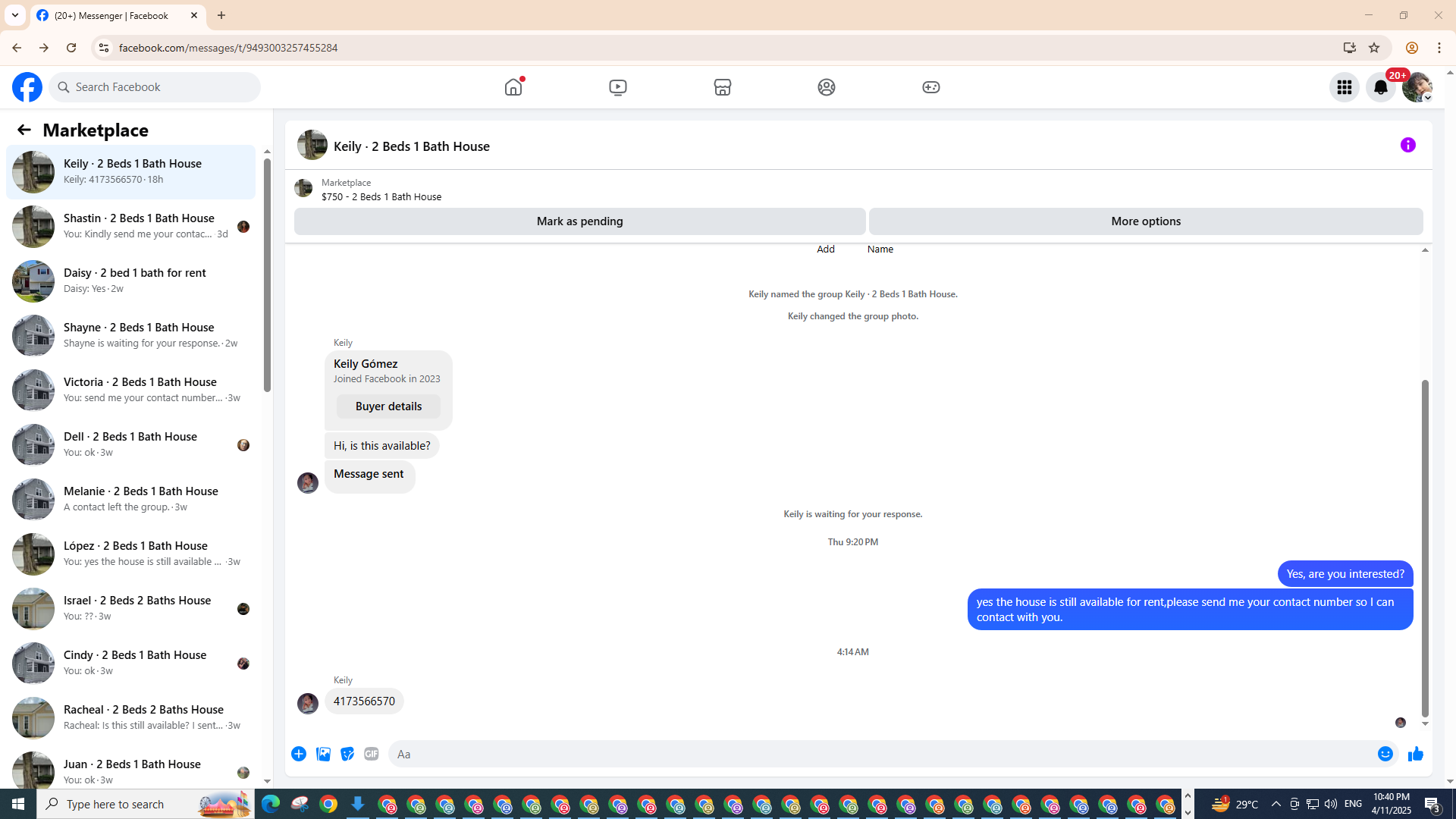Open the Video tab icon
Viewport: 1456px width, 819px height.
tap(618, 87)
